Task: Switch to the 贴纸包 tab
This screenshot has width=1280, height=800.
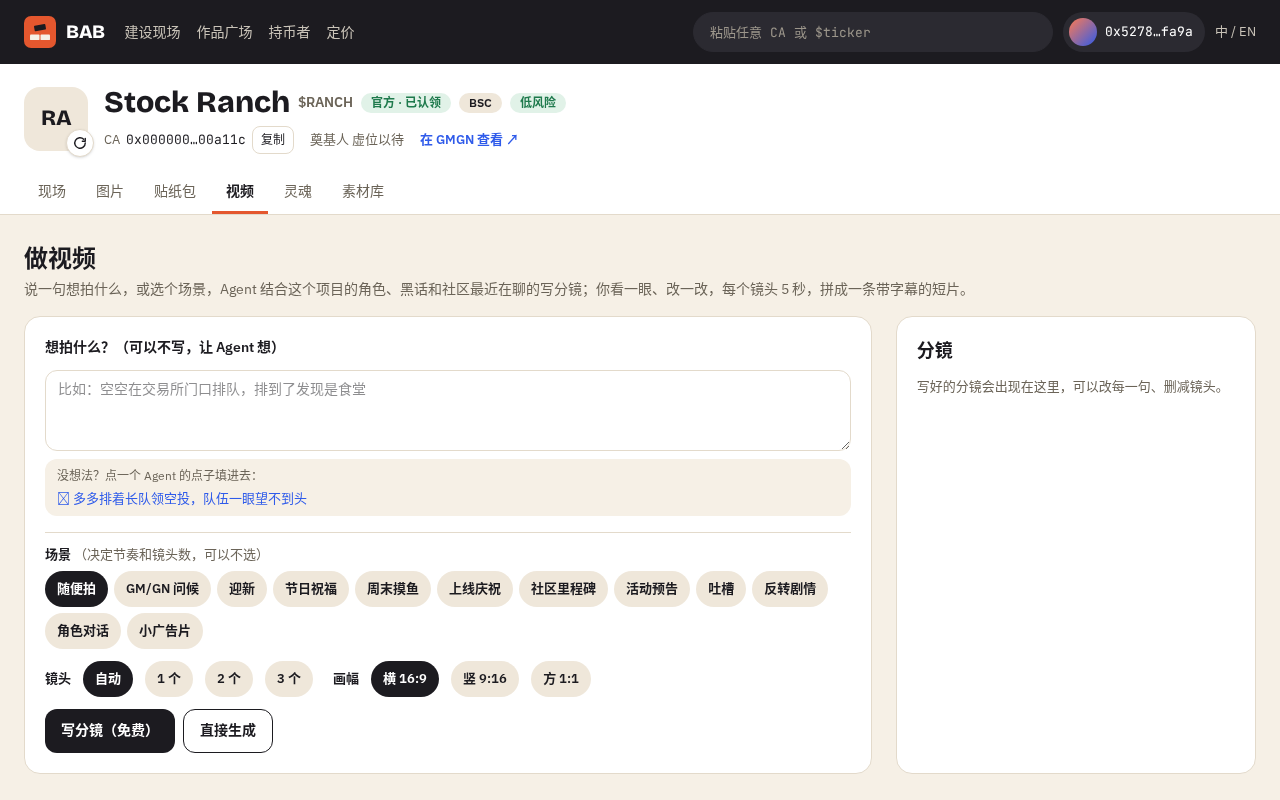Action: tap(175, 191)
